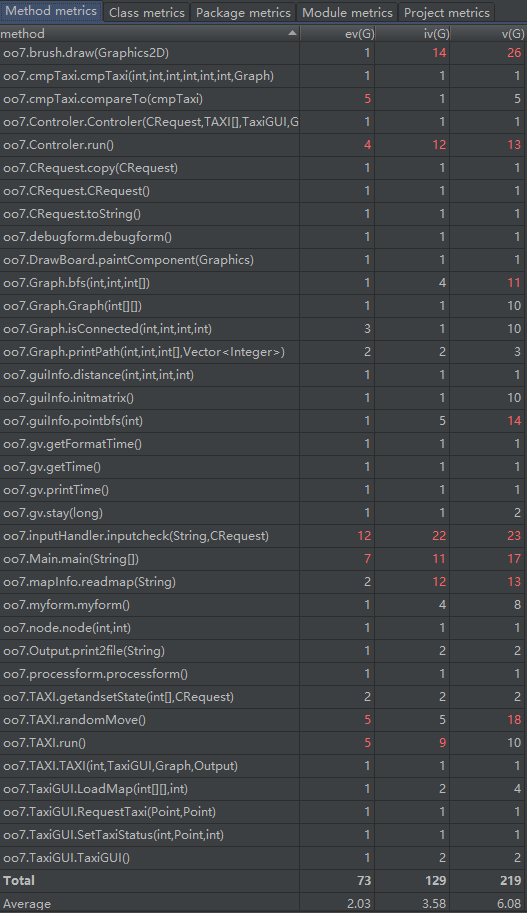Select the oo7.TAXI.run() row
This screenshot has width=527, height=913.
[263, 743]
